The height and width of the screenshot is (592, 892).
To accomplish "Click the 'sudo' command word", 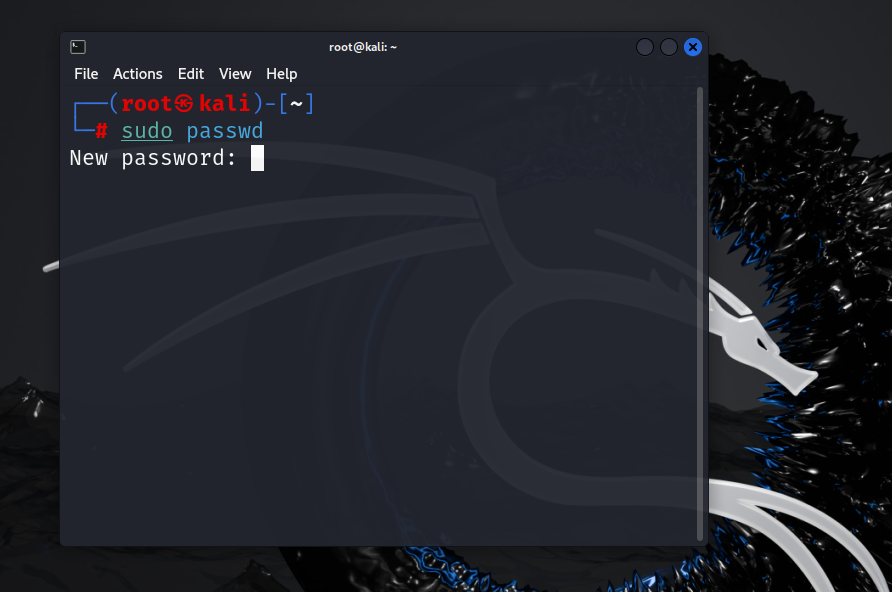I will click(x=147, y=131).
